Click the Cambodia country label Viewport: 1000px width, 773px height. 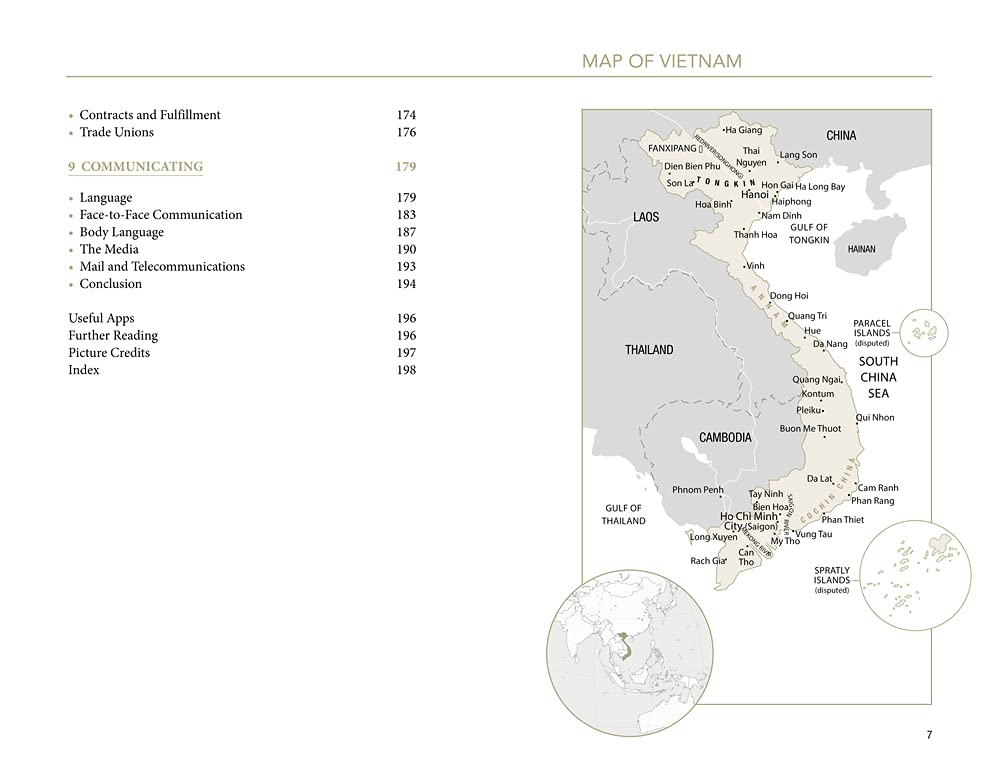[x=725, y=438]
